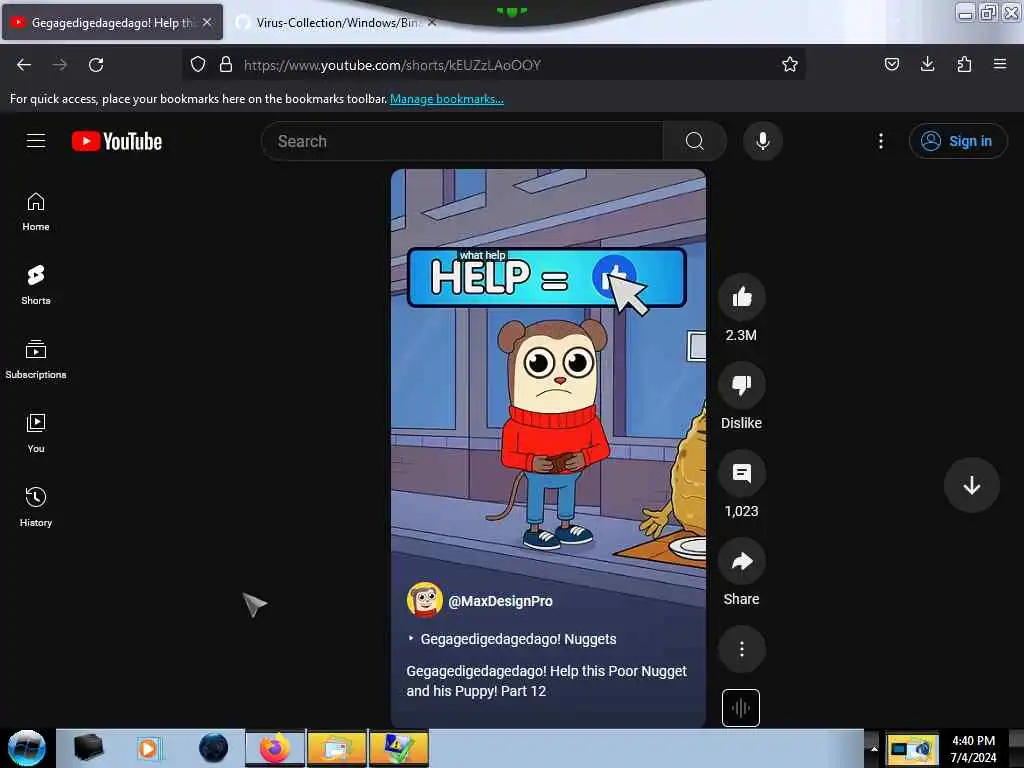1024x768 pixels.
Task: Go to YouTube home via logo
Action: [x=117, y=141]
